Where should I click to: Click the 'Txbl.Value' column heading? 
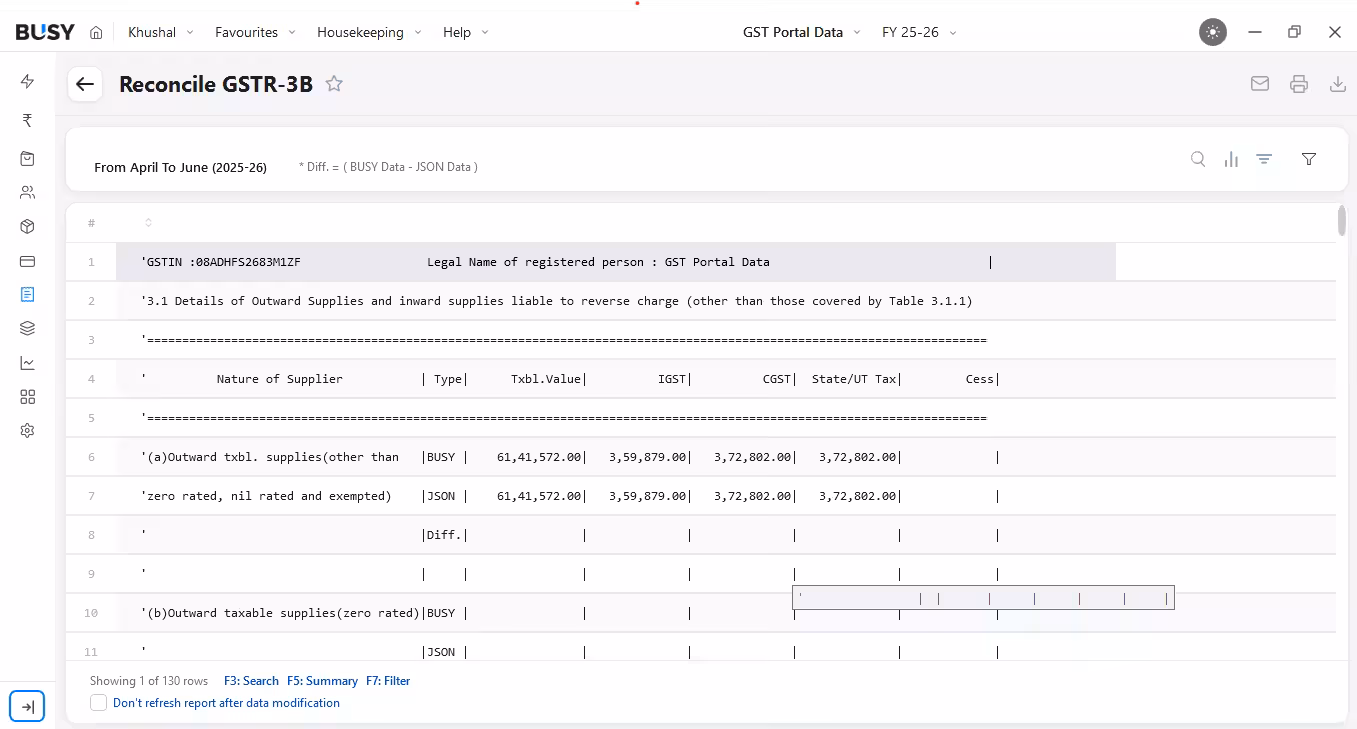pos(546,379)
